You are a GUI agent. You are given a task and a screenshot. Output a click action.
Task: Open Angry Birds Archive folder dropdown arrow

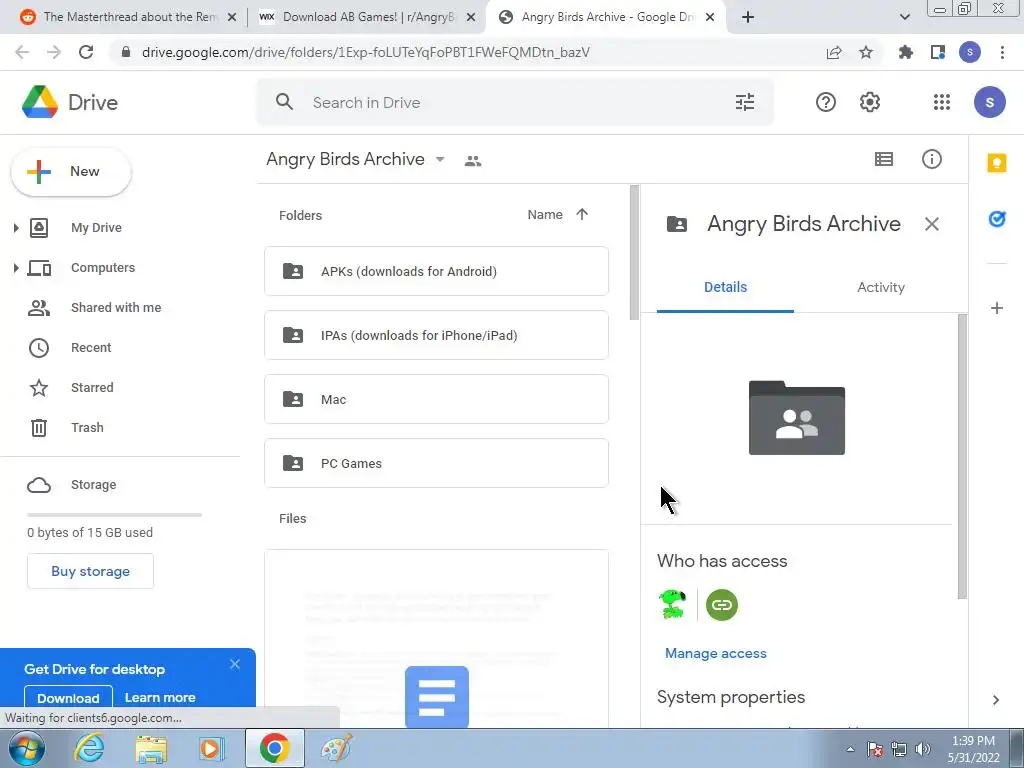tap(440, 159)
